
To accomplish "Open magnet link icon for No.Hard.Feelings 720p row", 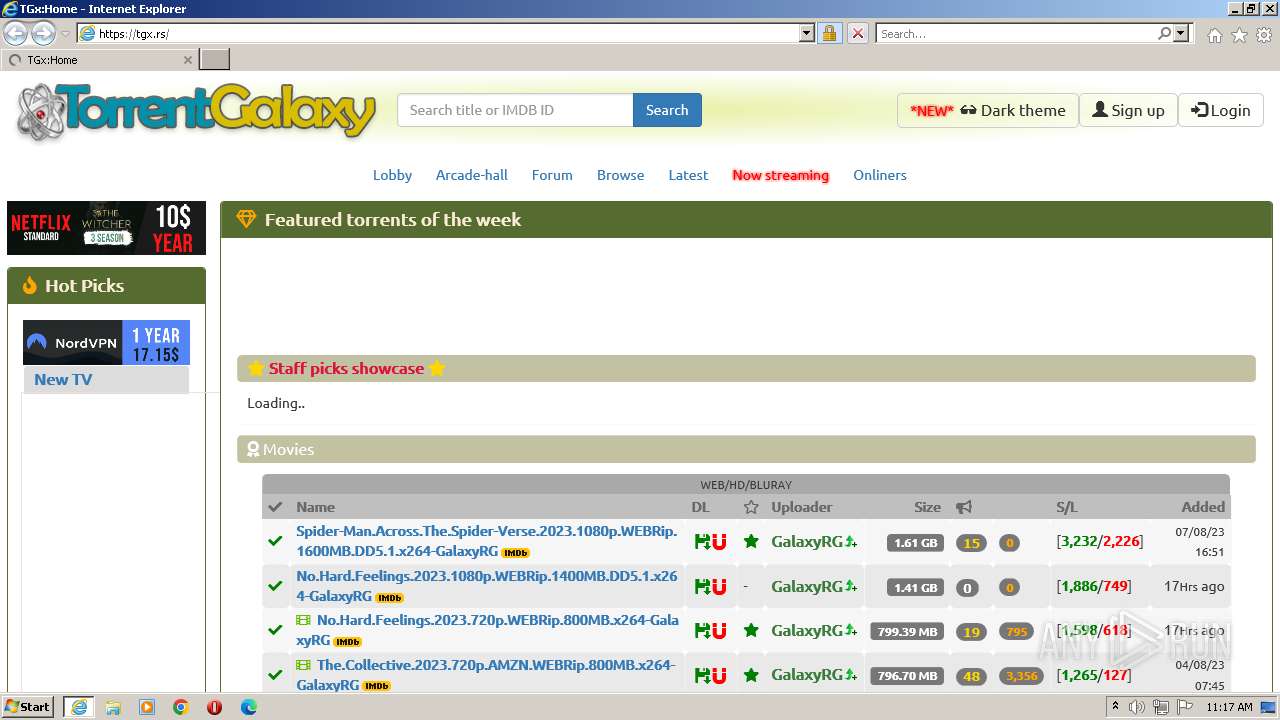I will point(719,631).
